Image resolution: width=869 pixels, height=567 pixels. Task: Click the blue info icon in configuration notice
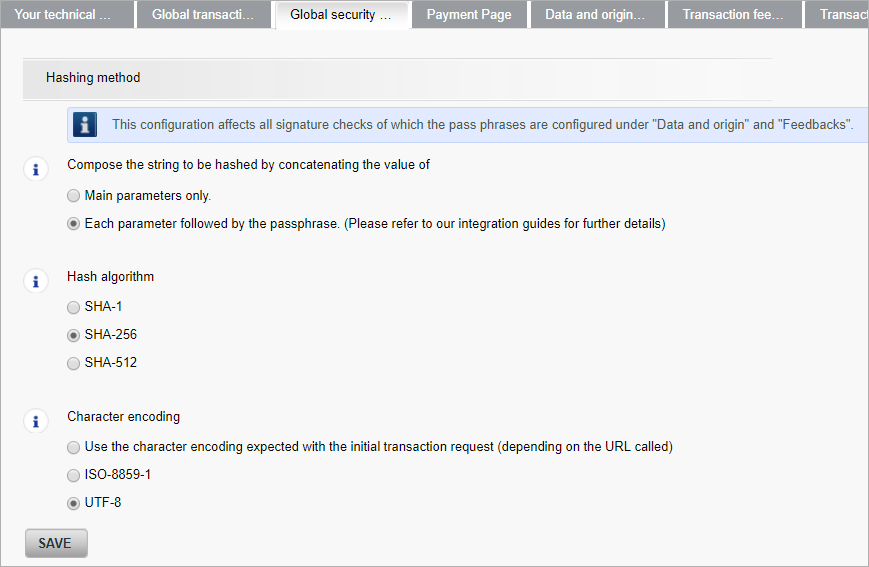click(x=85, y=124)
